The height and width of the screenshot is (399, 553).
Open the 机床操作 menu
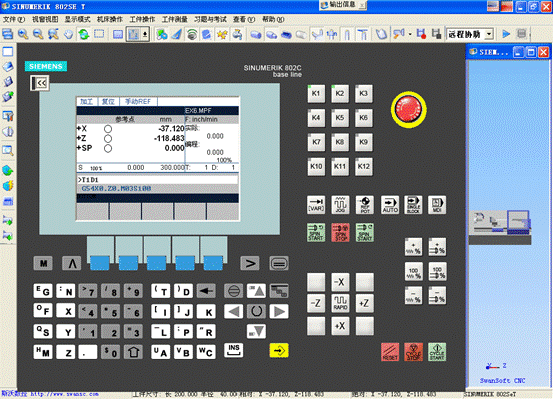pyautogui.click(x=110, y=19)
